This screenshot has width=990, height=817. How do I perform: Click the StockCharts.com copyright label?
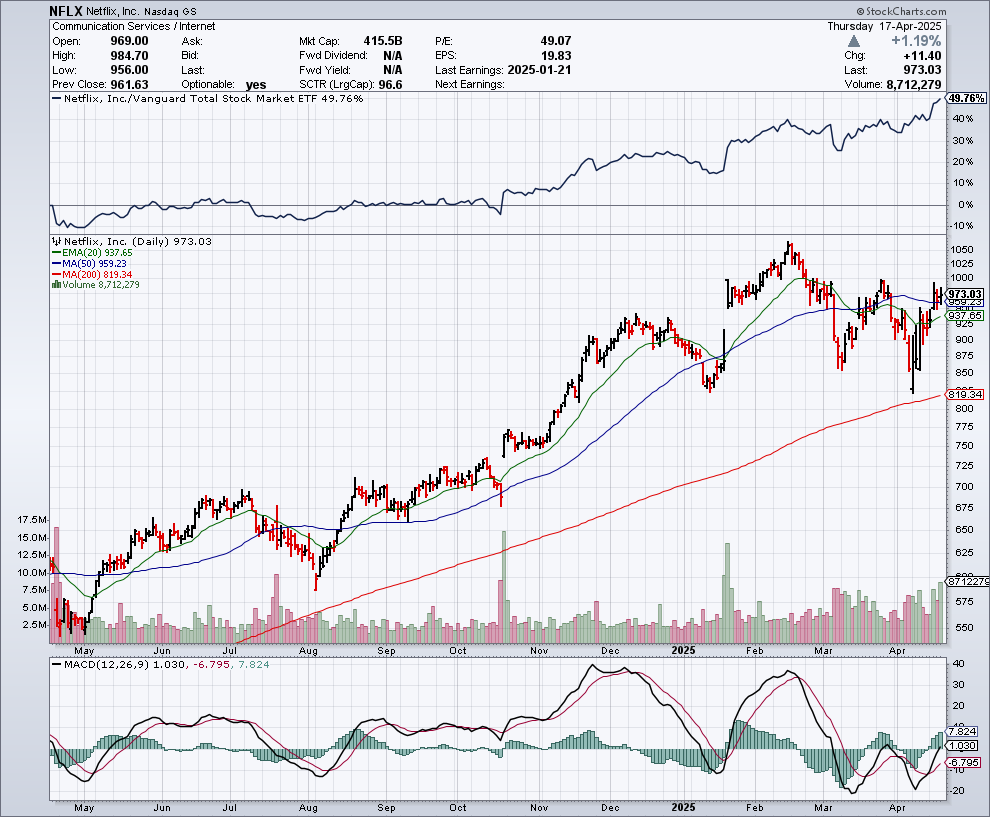point(902,11)
